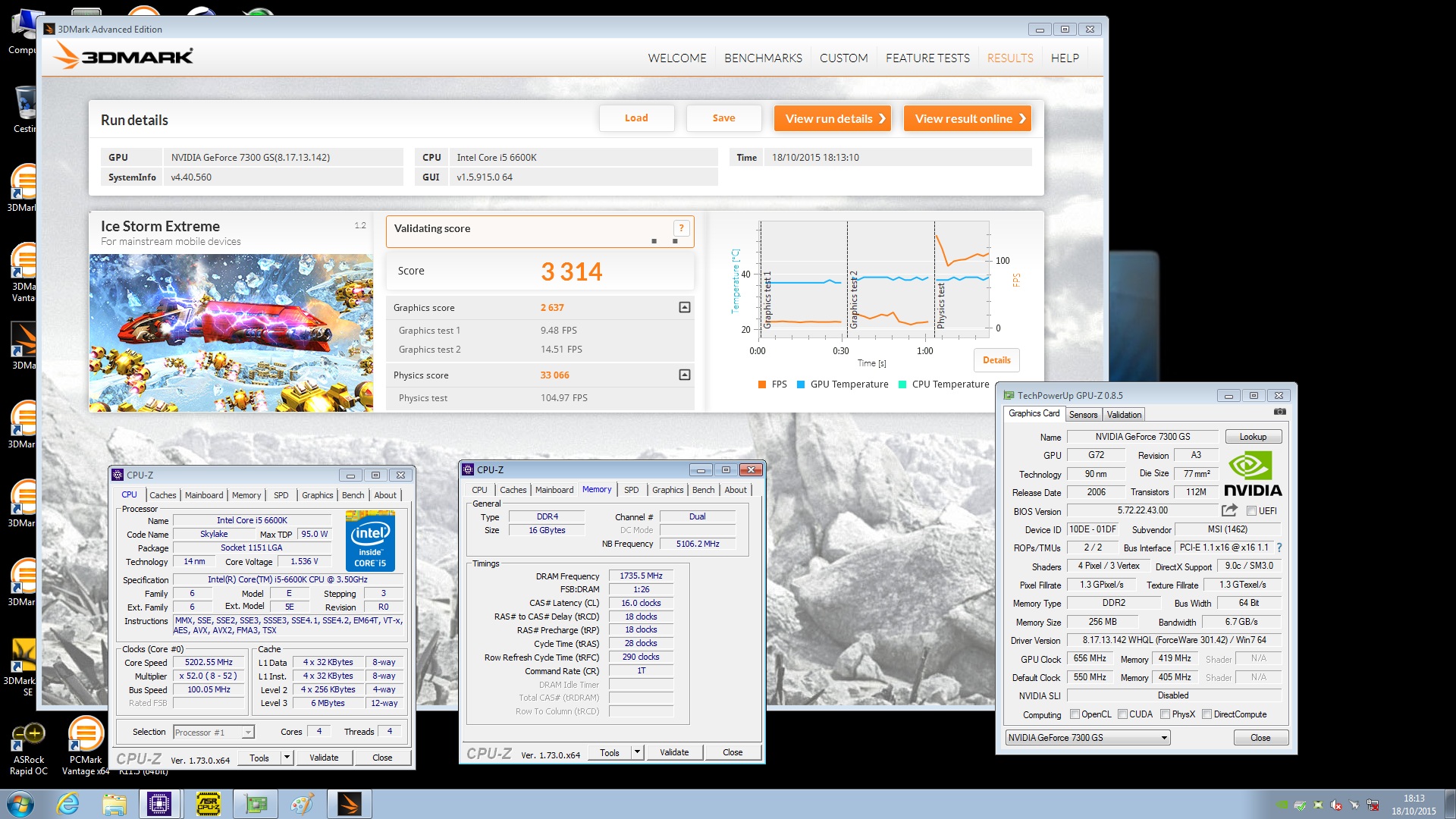Click the Load button in Run details

tap(636, 118)
